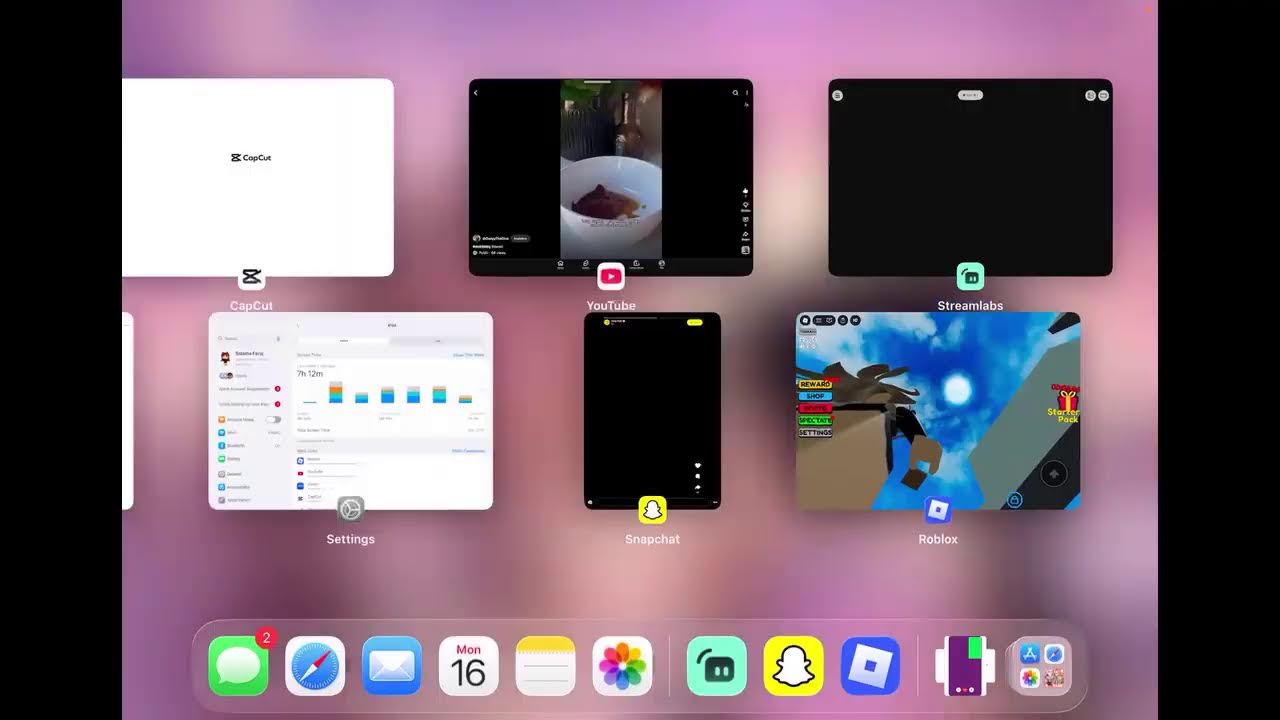Tap the Streamlabs icon in the dock
This screenshot has height=720, width=1280.
click(x=717, y=666)
